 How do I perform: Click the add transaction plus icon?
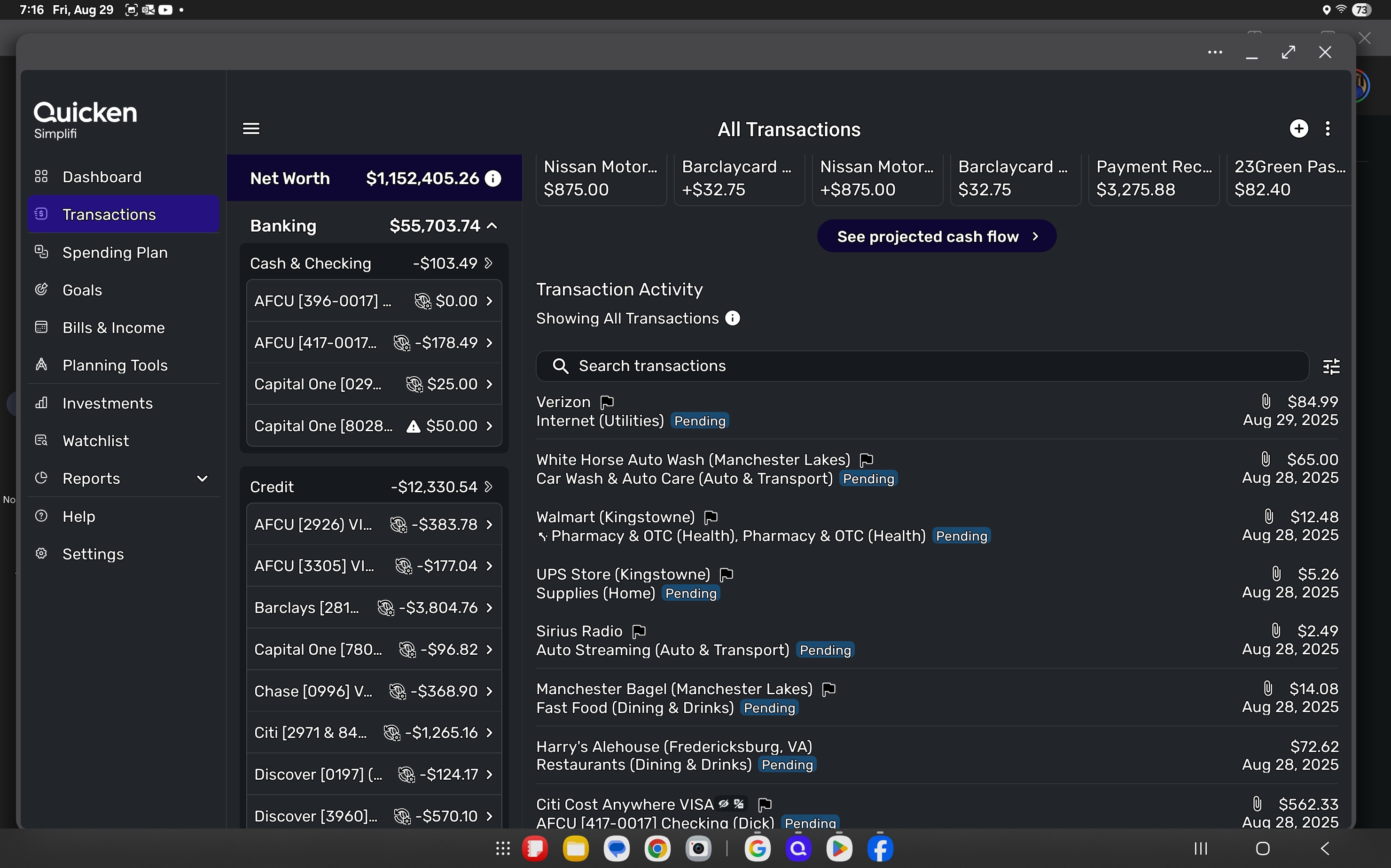pos(1298,129)
